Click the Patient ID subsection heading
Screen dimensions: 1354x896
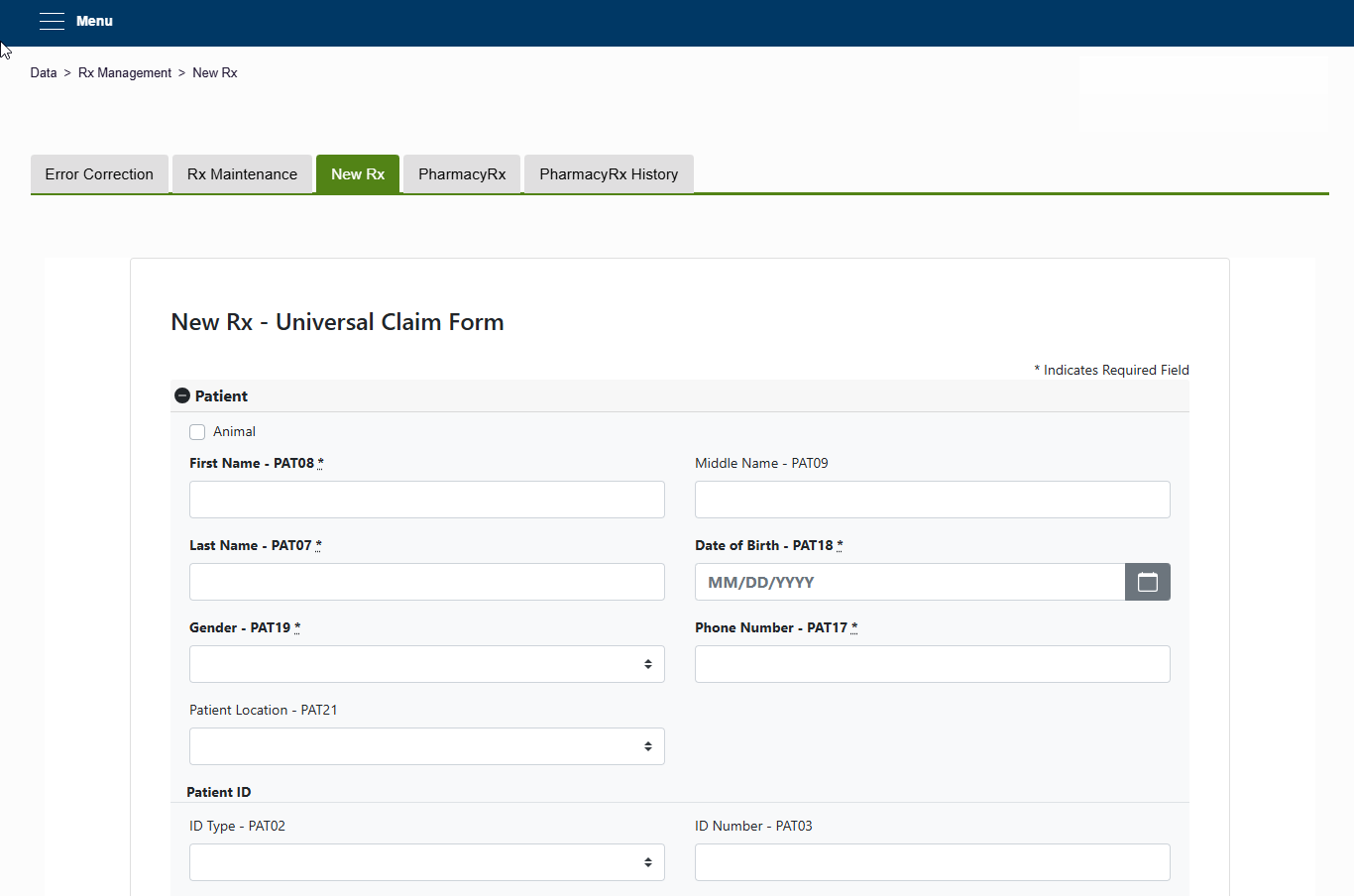[219, 792]
